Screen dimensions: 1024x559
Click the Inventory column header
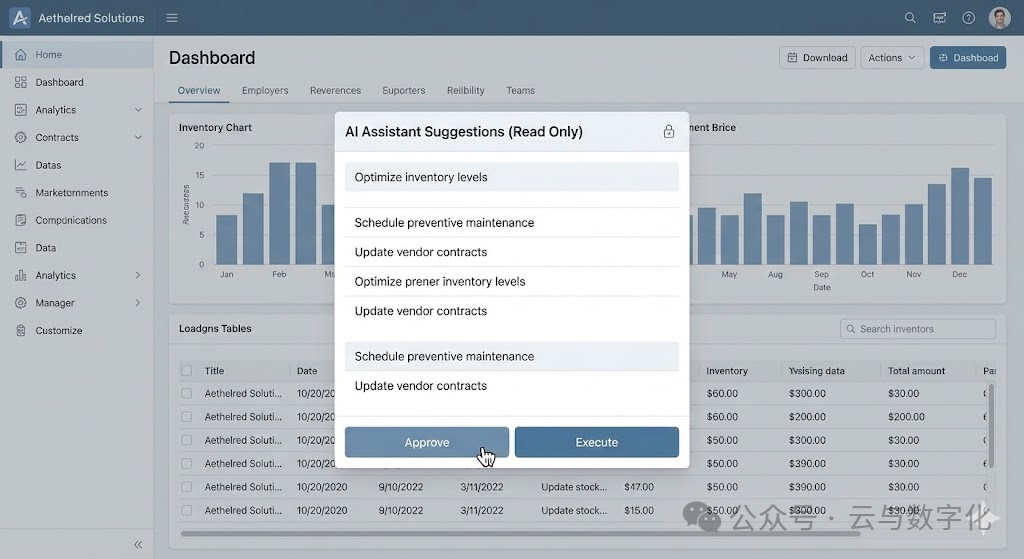point(727,371)
